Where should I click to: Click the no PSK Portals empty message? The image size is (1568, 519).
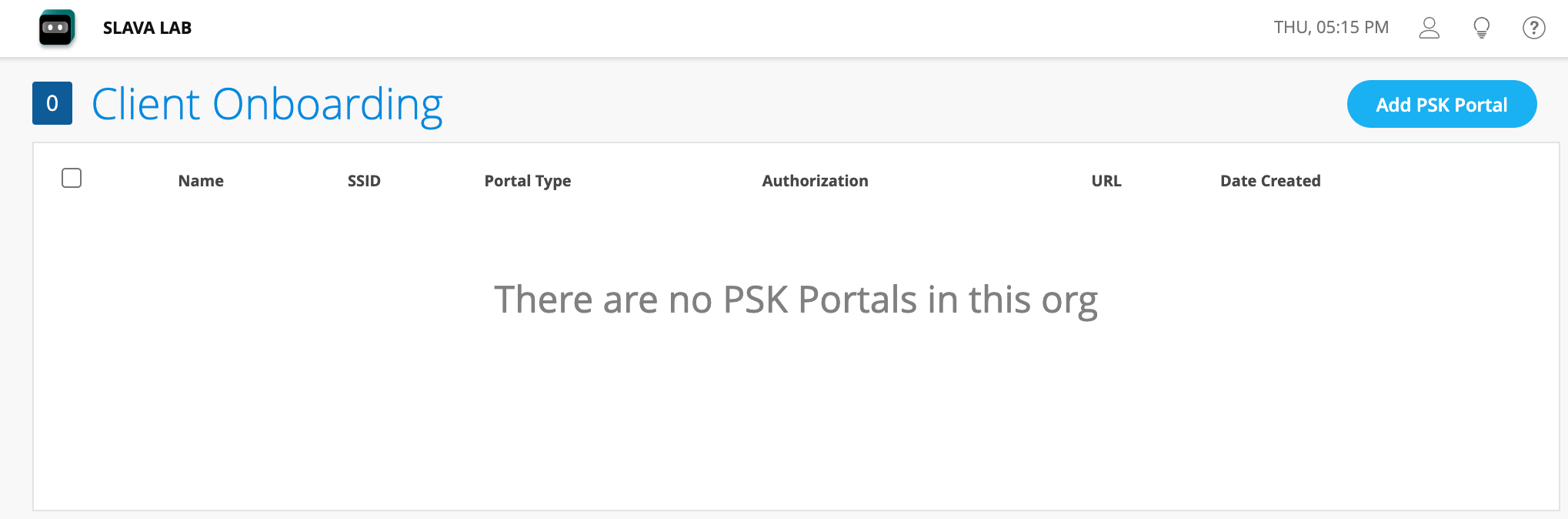coord(796,300)
